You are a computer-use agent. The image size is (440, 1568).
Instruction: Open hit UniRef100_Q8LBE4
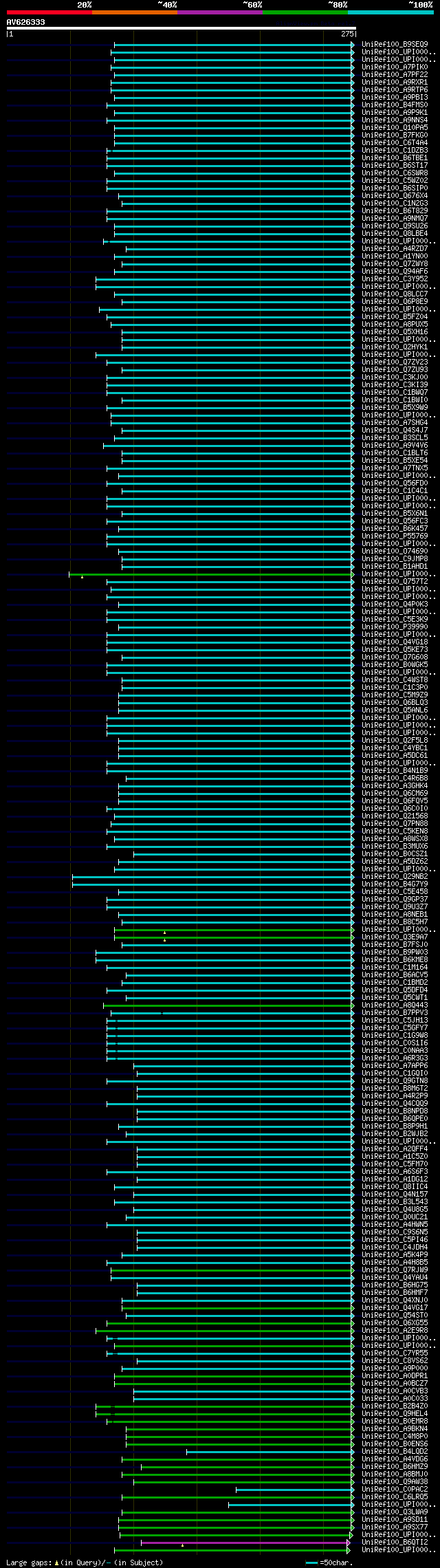pos(395,233)
